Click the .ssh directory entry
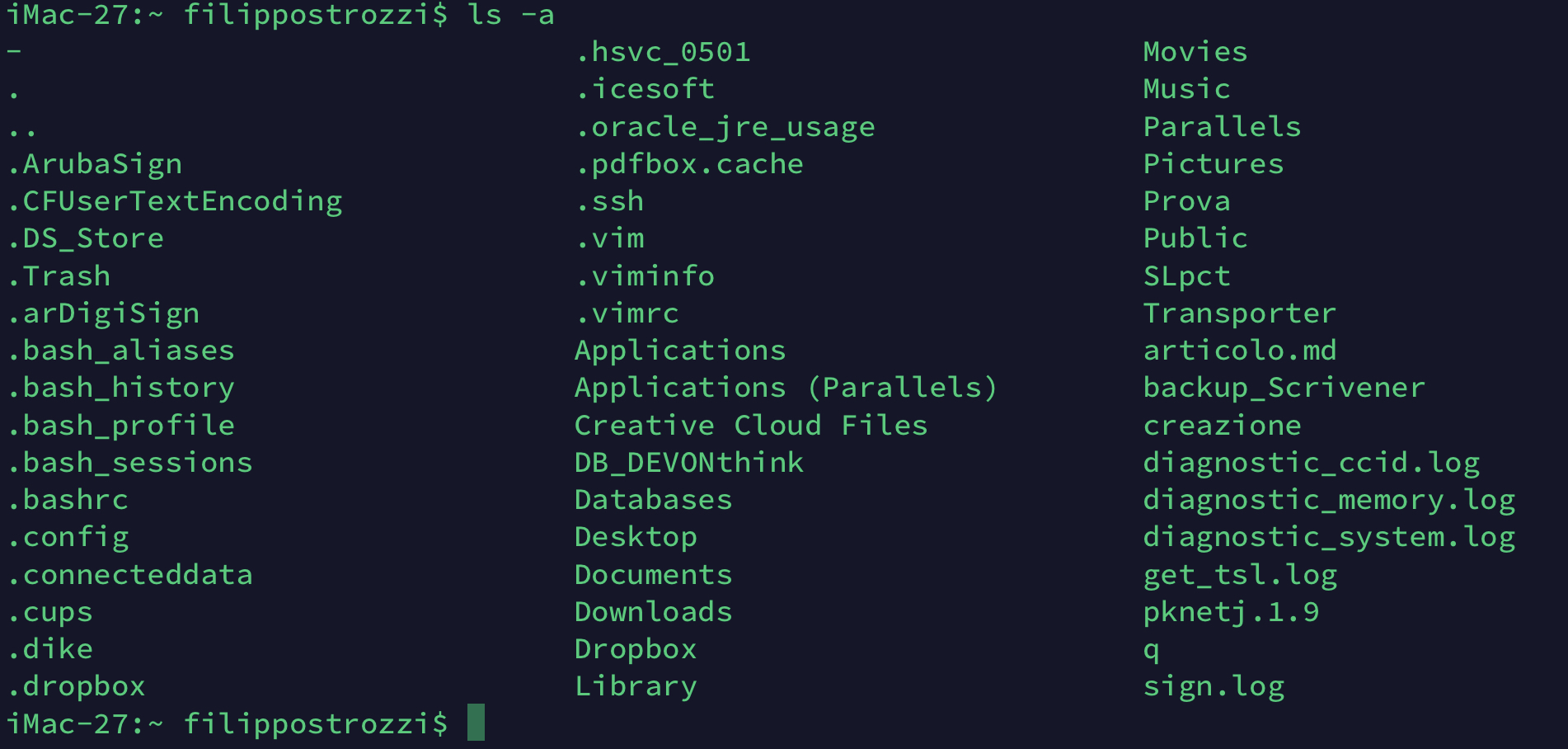1568x749 pixels. pos(610,200)
